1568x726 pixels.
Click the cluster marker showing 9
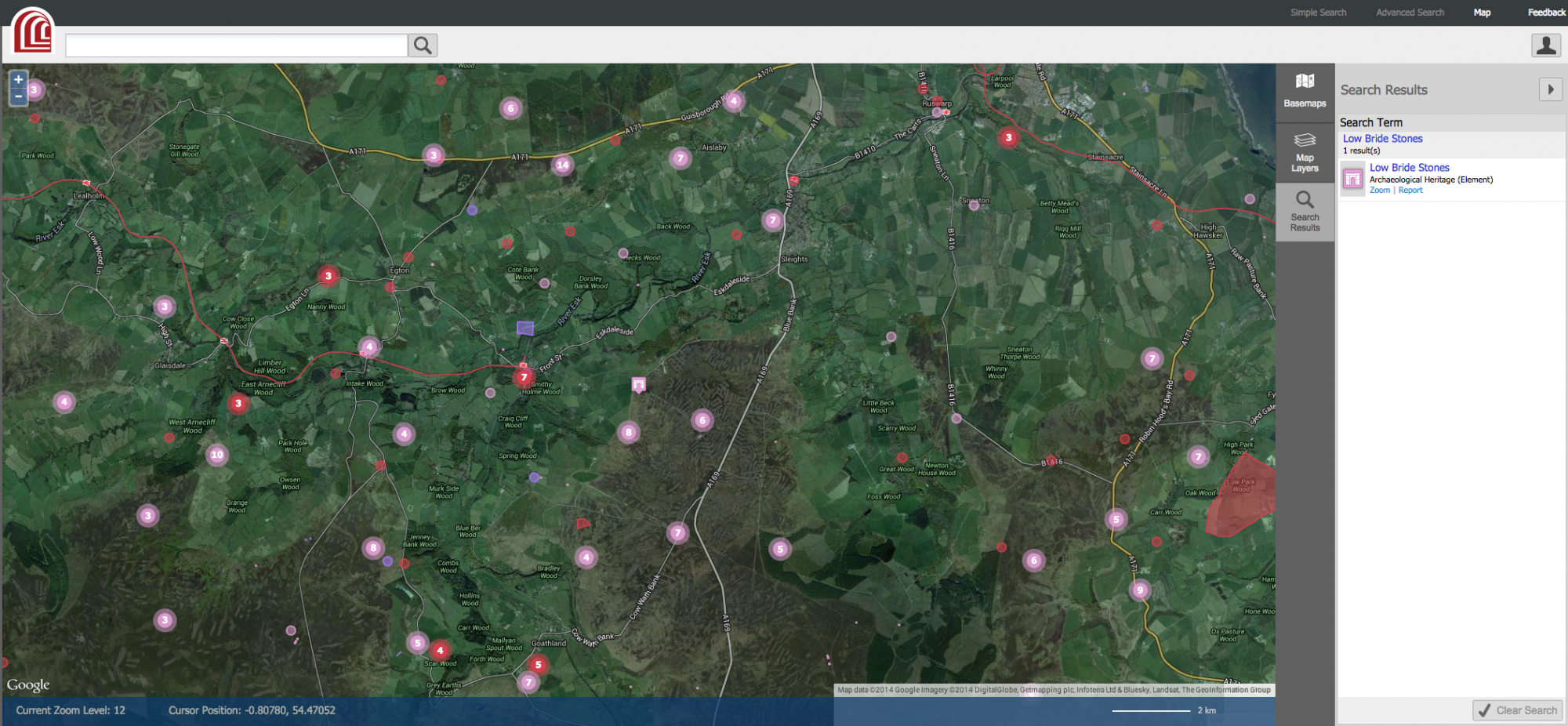pos(1140,590)
